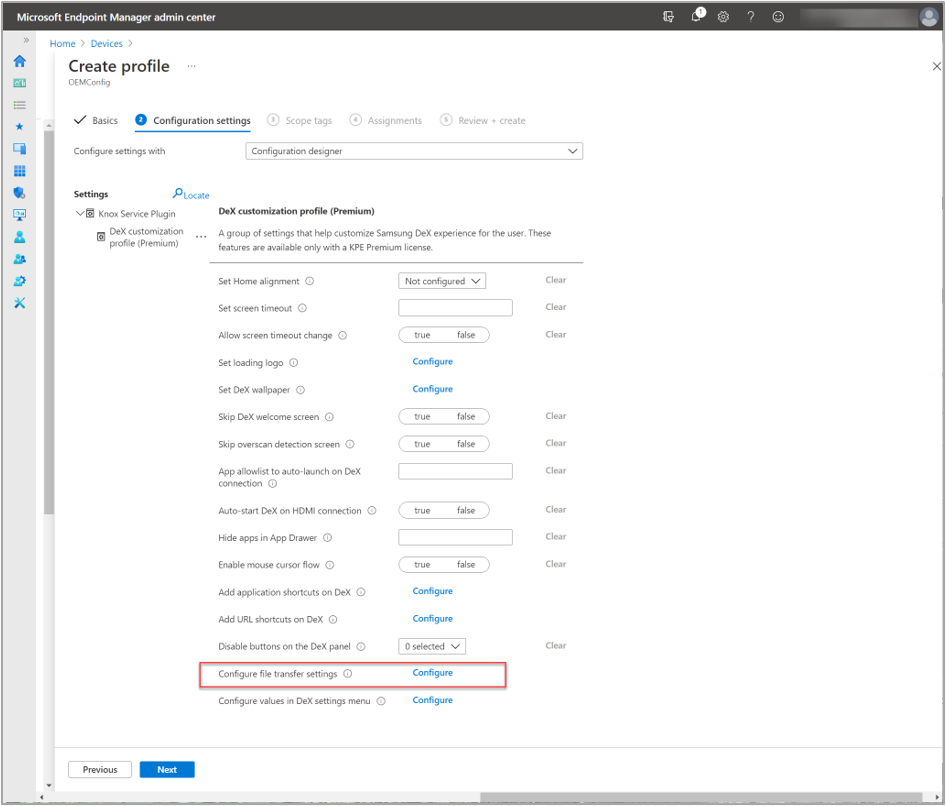Screen dimensions: 946x806
Task: Open Disable buttons on DeX panel dropdown
Action: (x=432, y=646)
